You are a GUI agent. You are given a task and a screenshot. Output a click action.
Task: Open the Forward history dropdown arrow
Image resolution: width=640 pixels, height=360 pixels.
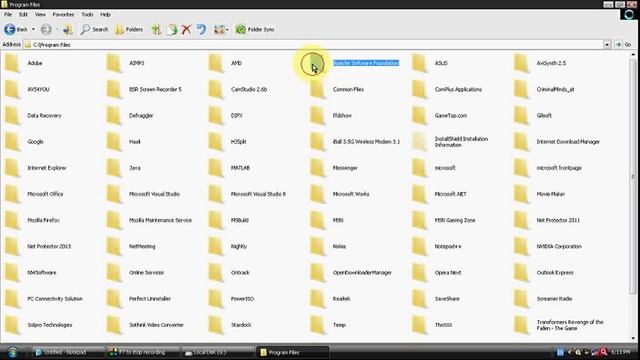coord(57,29)
